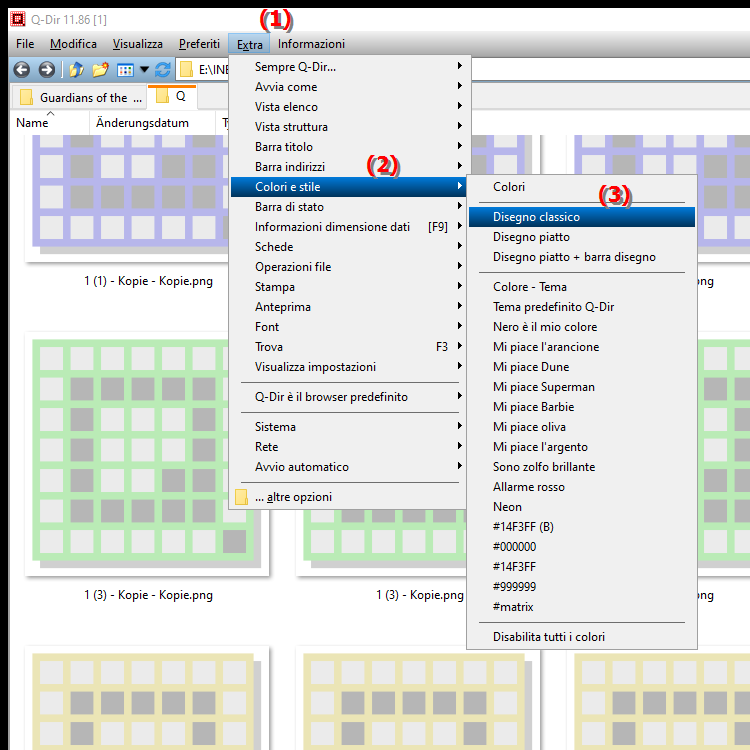The image size is (750, 750).
Task: Choose Mi piace Superman color theme
Action: pyautogui.click(x=543, y=387)
